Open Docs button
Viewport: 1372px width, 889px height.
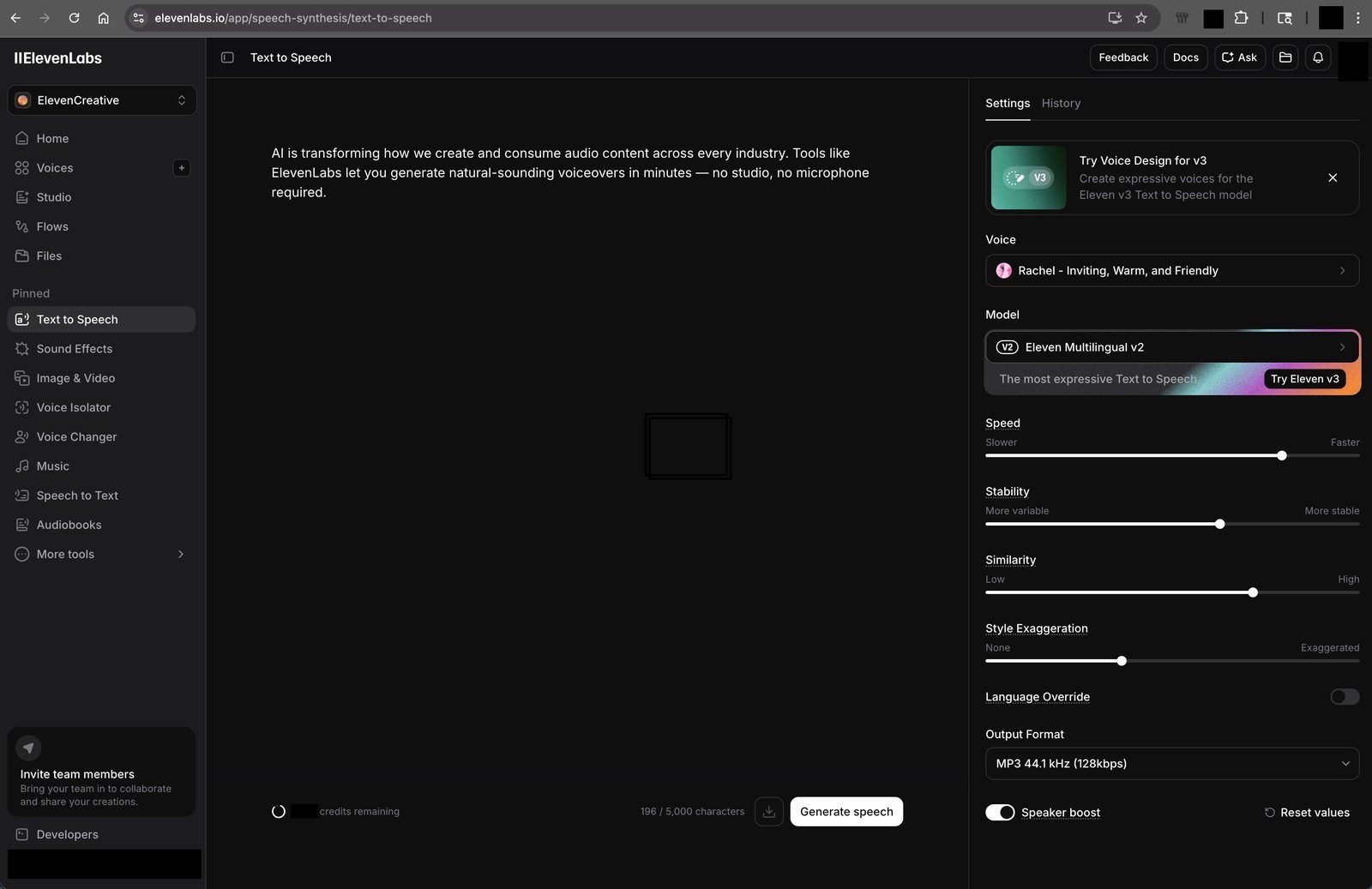click(1186, 57)
